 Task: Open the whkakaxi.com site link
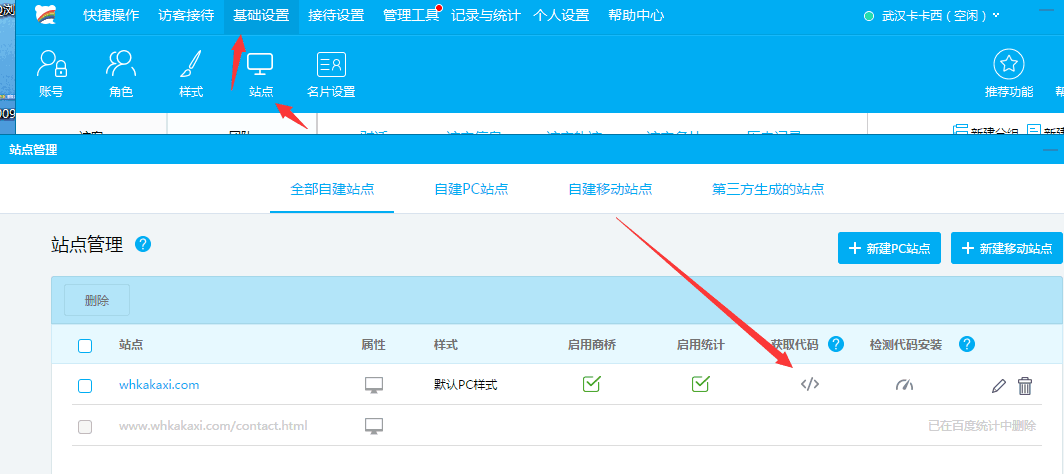click(159, 385)
